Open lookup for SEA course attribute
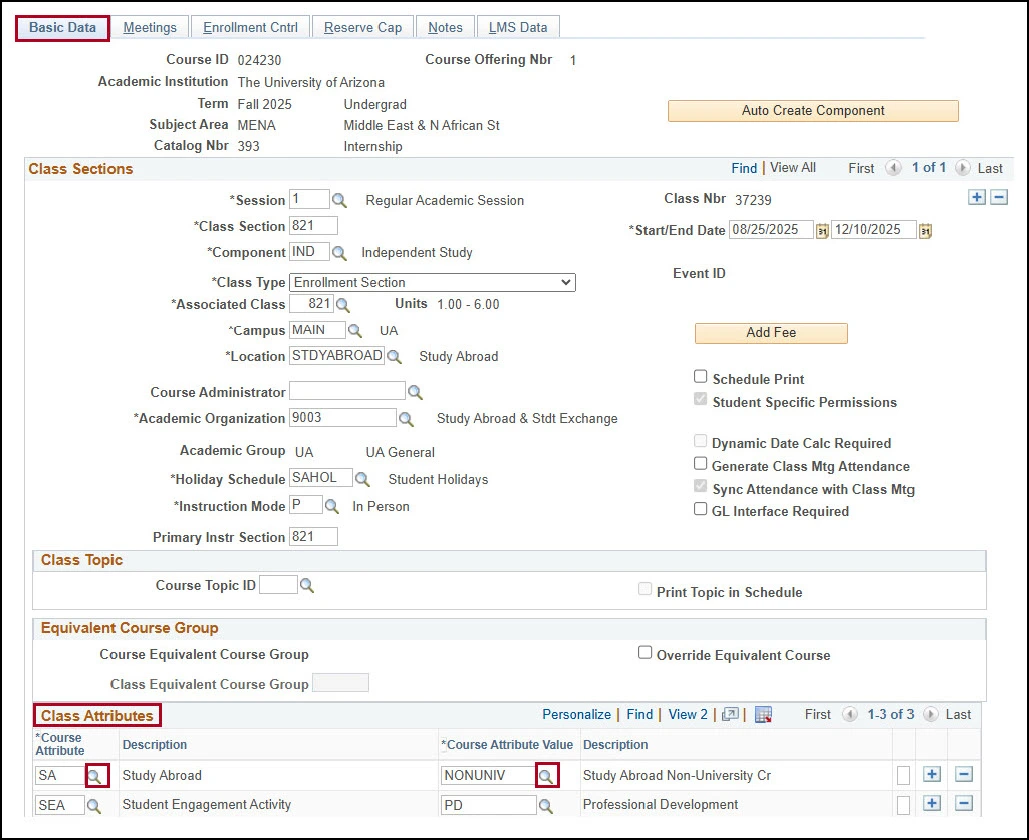This screenshot has width=1029, height=840. click(x=94, y=806)
